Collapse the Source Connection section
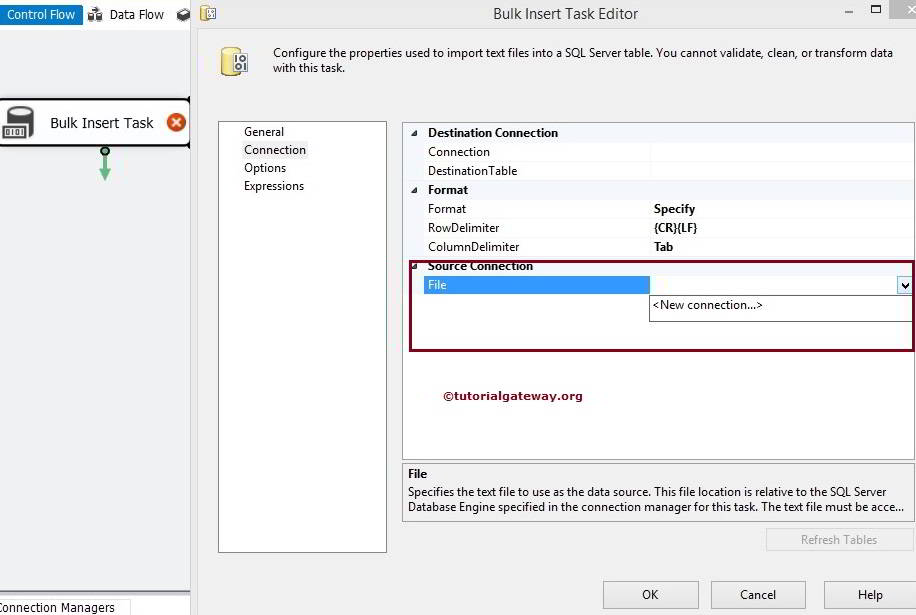916x615 pixels. coord(413,265)
